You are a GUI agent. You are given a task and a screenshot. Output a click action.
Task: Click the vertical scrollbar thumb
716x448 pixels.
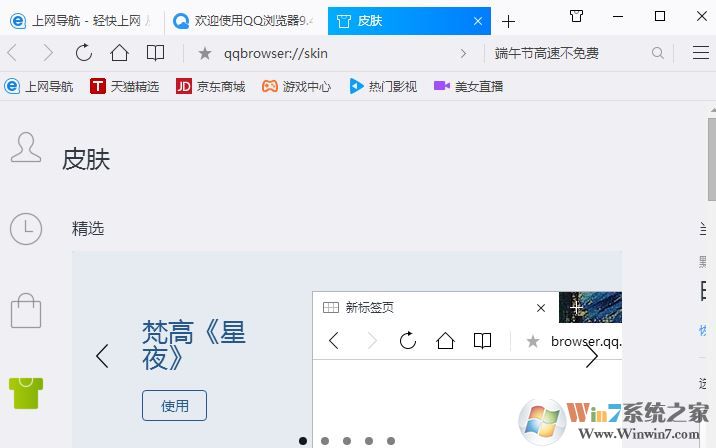click(712, 159)
